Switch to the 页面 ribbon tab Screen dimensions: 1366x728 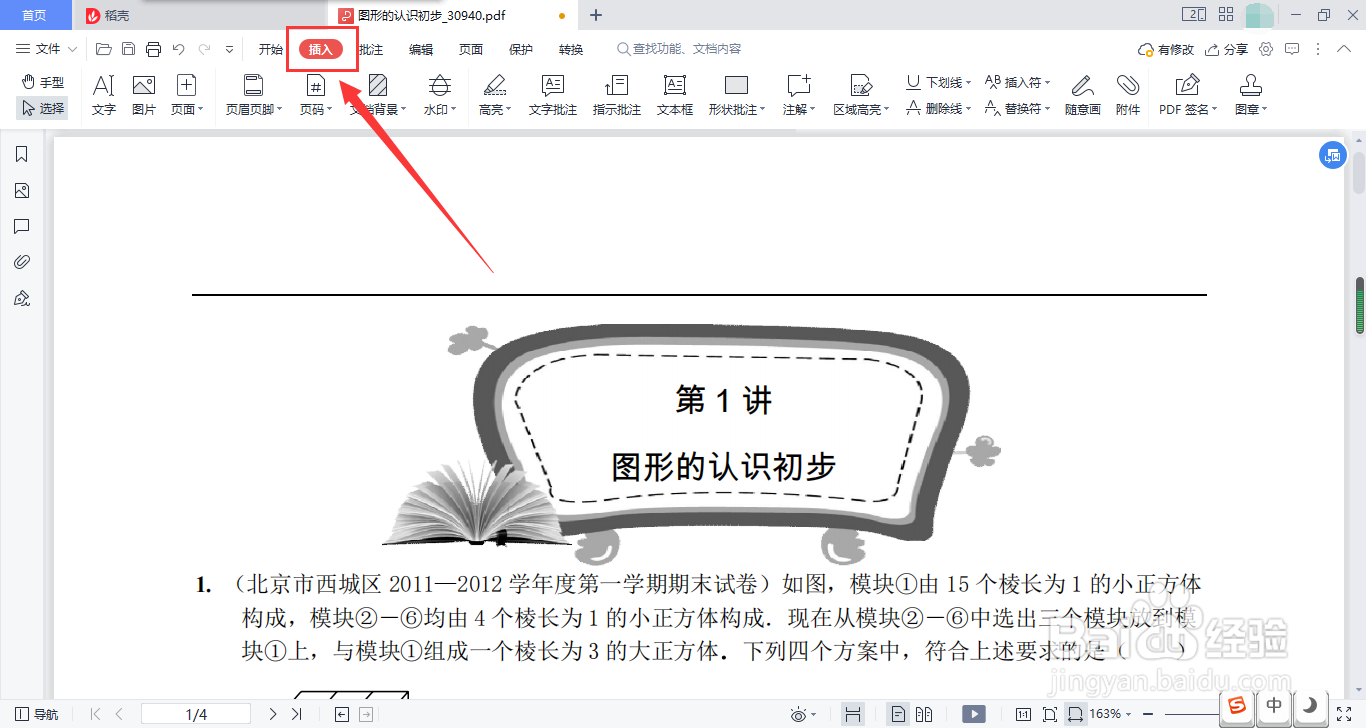point(471,49)
